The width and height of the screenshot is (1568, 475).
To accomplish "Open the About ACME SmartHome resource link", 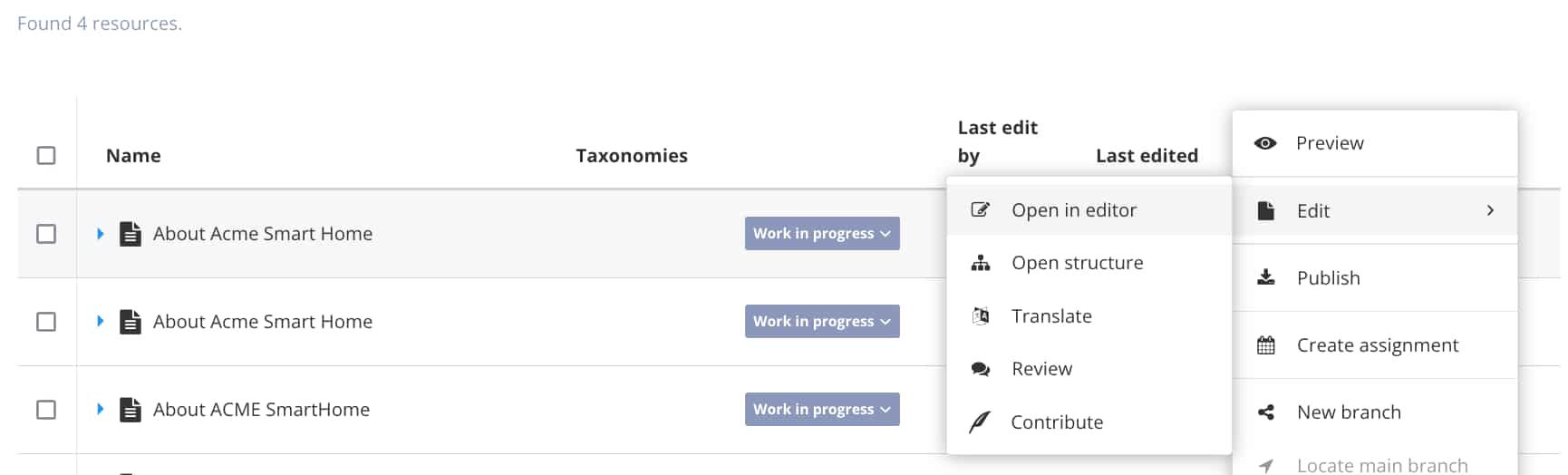I will (x=261, y=410).
